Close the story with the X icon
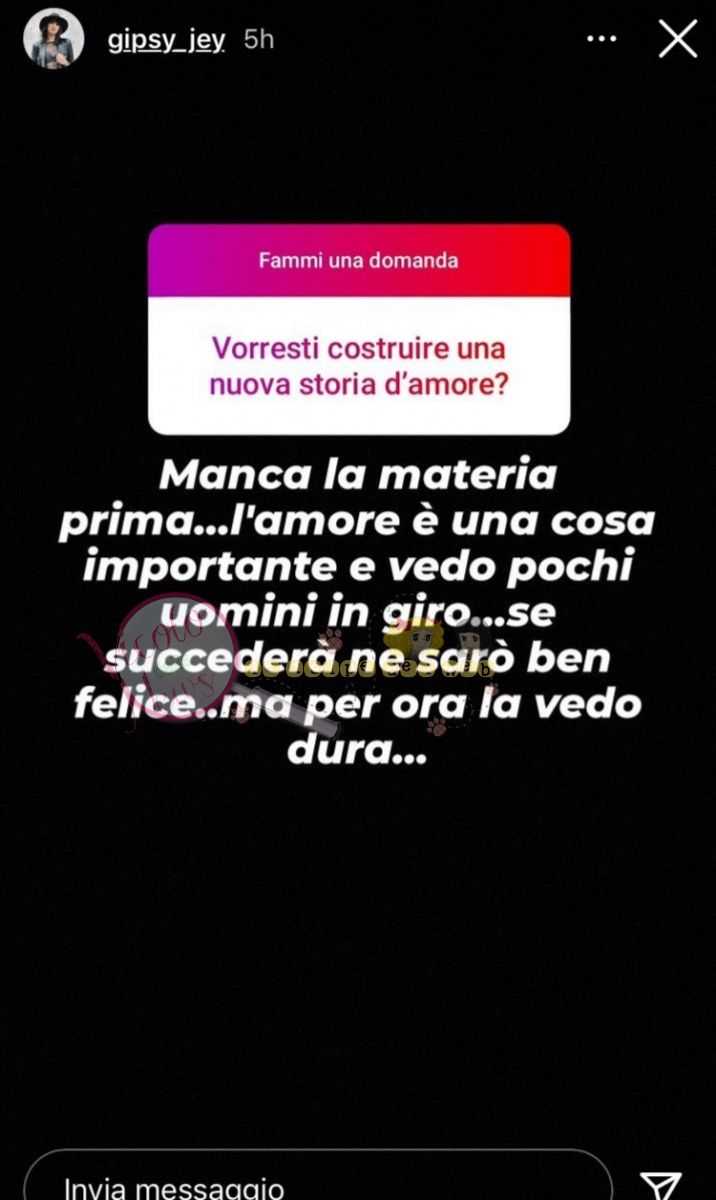This screenshot has width=716, height=1200. [x=678, y=39]
